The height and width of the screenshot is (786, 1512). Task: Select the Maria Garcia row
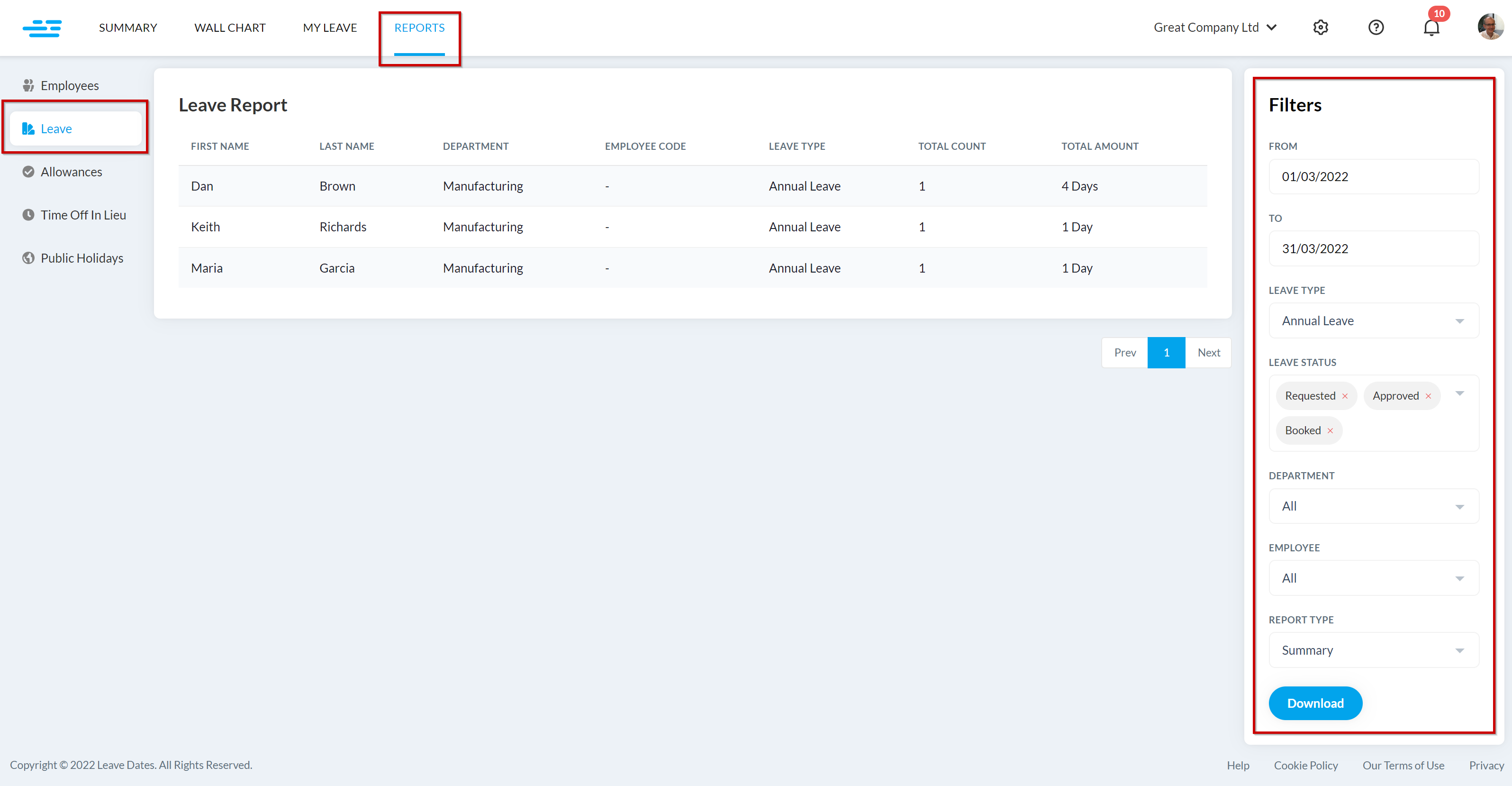point(693,268)
